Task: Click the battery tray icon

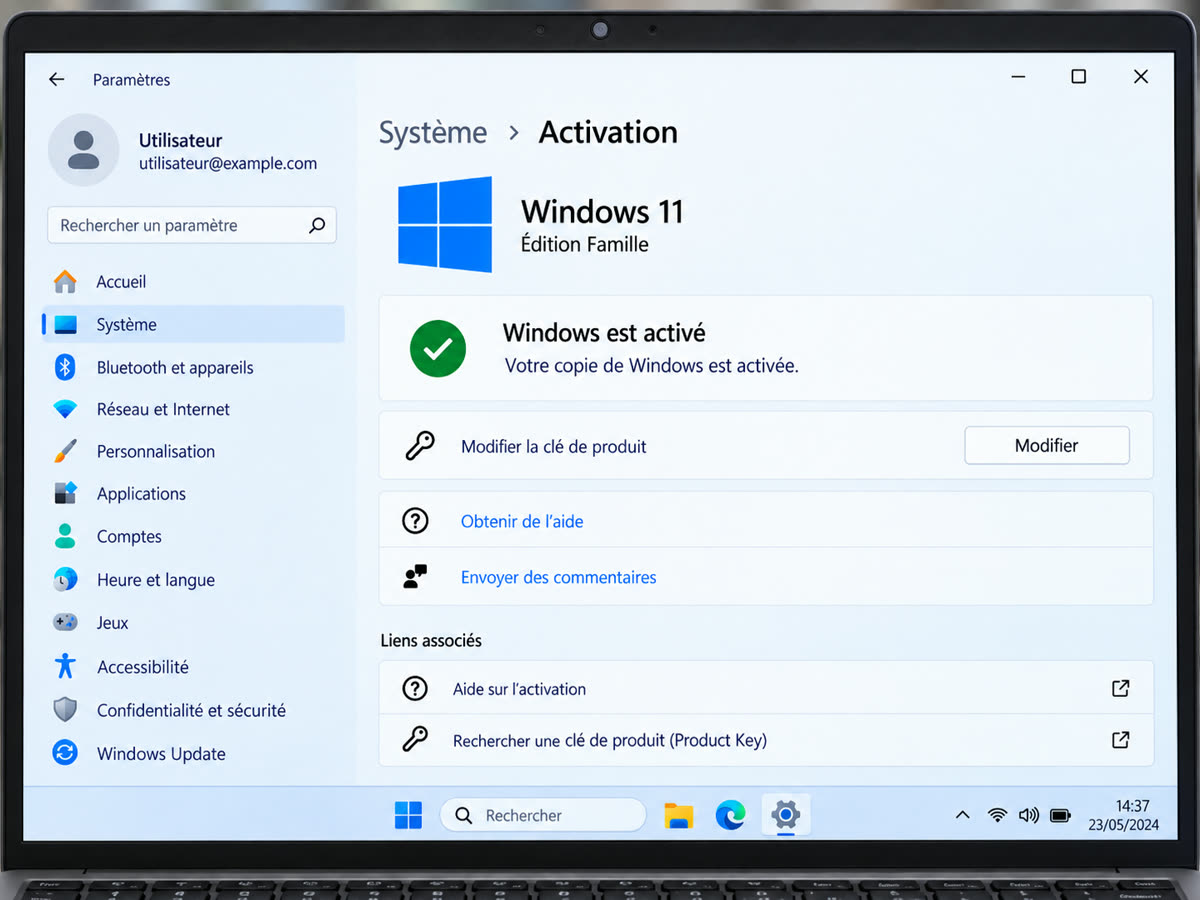Action: coord(1061,815)
